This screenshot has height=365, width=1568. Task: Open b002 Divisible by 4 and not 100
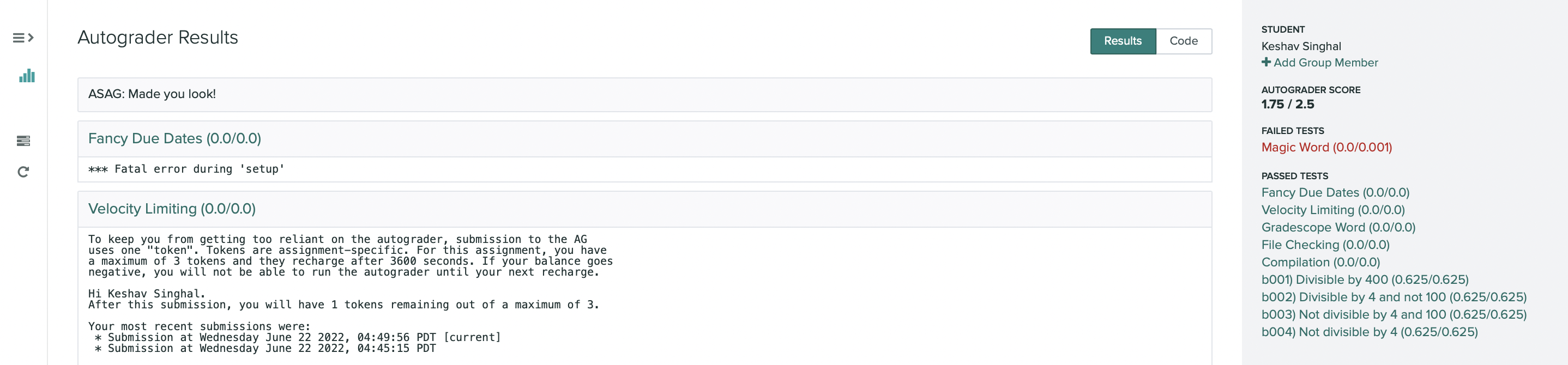click(1394, 297)
